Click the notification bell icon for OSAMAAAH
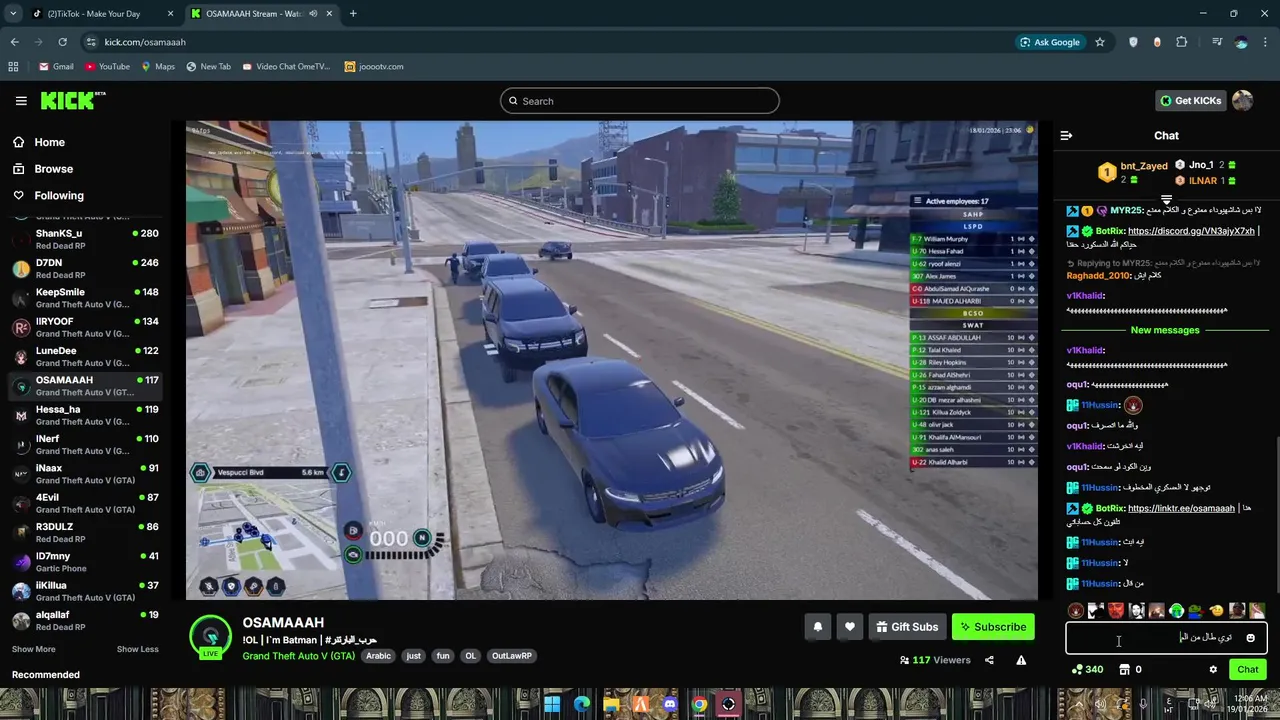This screenshot has height=720, width=1280. (x=818, y=627)
